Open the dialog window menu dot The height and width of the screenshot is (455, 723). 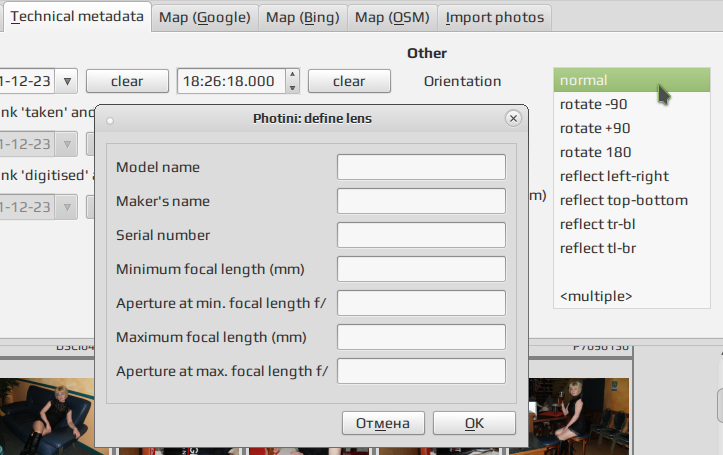[x=110, y=121]
